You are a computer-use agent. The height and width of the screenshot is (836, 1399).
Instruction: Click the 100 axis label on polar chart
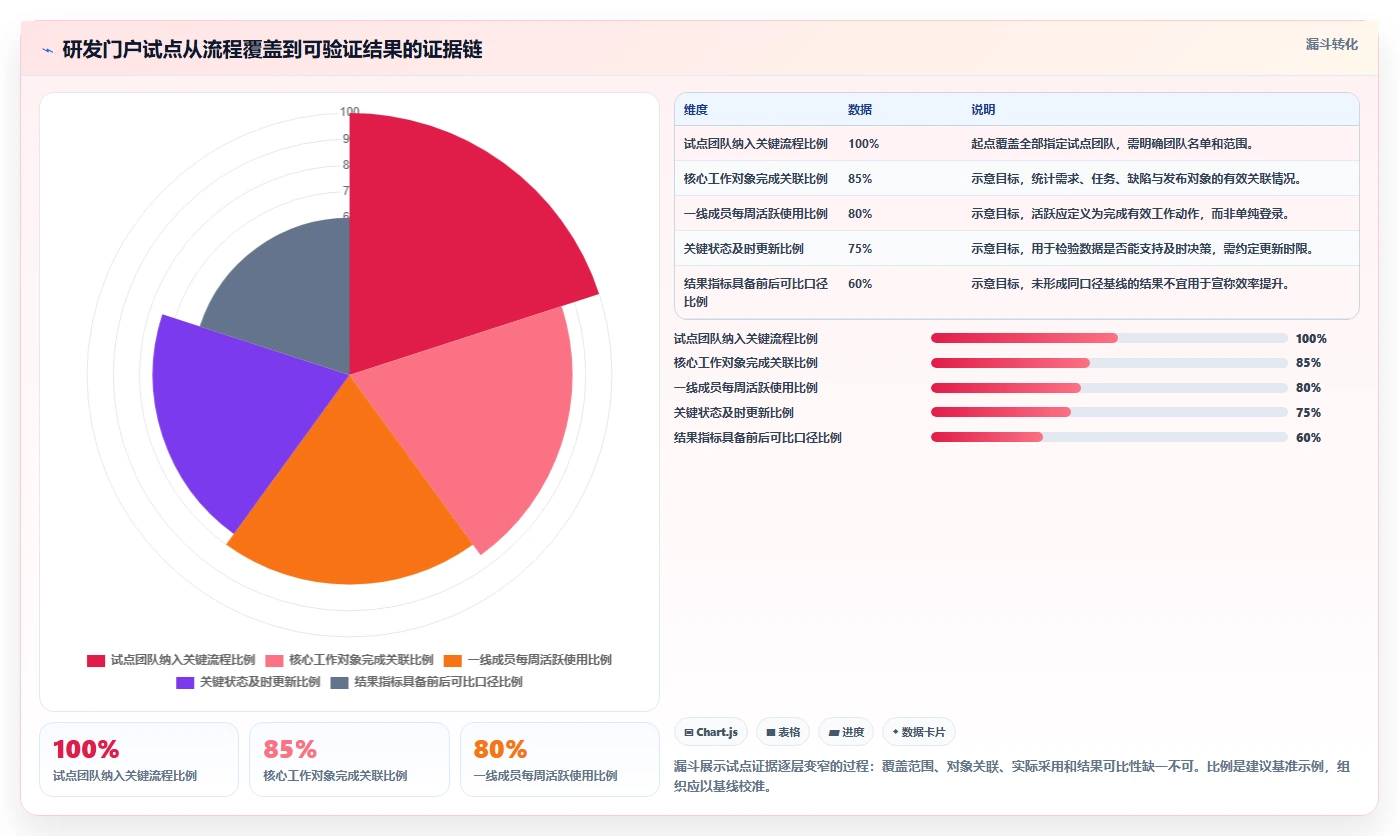349,112
